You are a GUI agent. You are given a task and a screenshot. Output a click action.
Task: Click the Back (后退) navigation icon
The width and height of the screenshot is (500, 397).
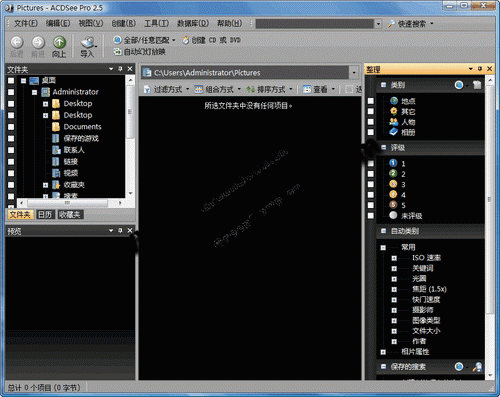tap(17, 43)
